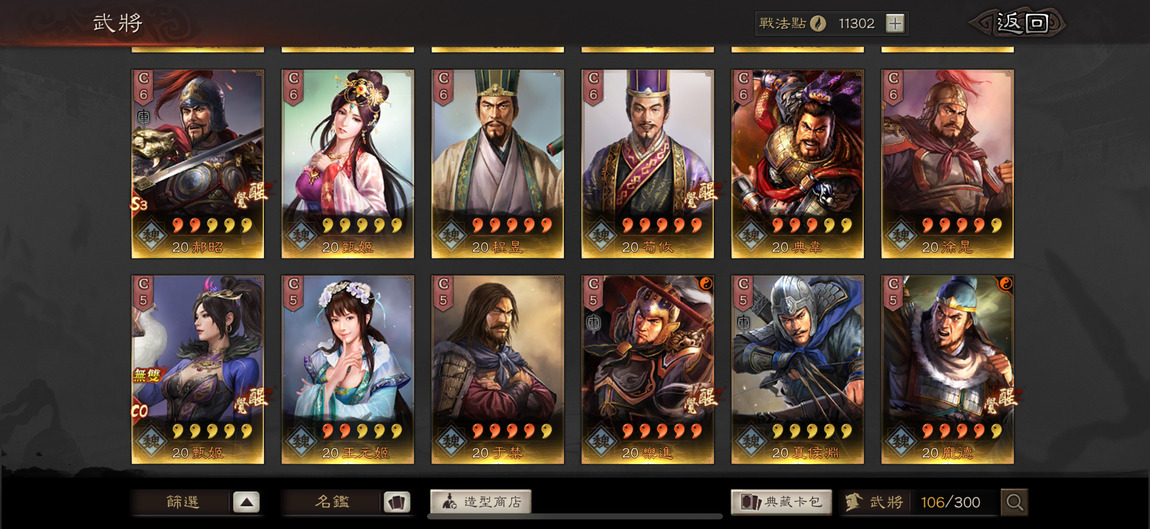Click the 返回 back button

pos(1020,23)
